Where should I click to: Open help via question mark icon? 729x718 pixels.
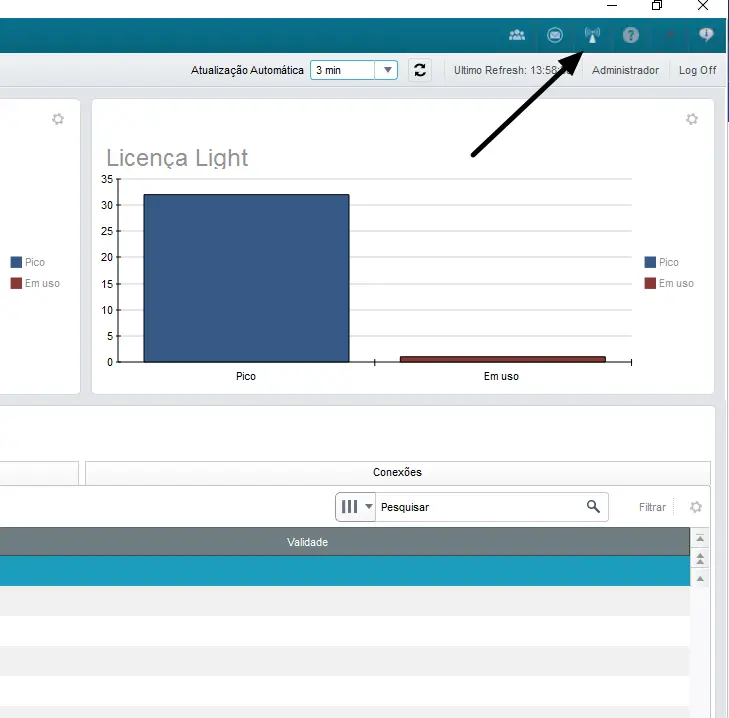point(630,35)
